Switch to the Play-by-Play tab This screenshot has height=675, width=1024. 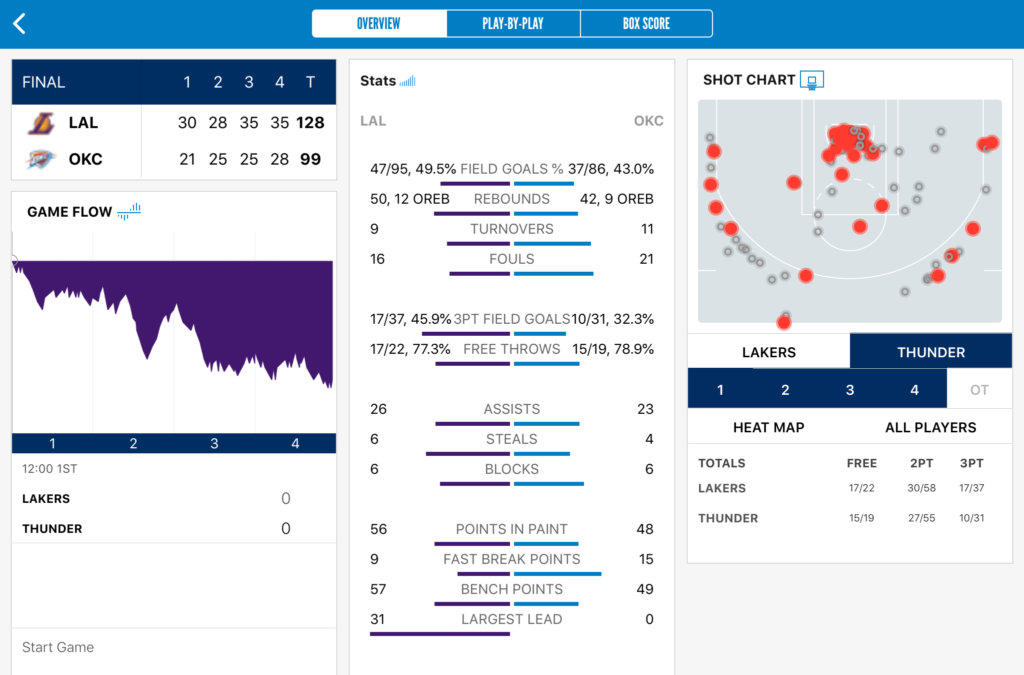click(513, 24)
